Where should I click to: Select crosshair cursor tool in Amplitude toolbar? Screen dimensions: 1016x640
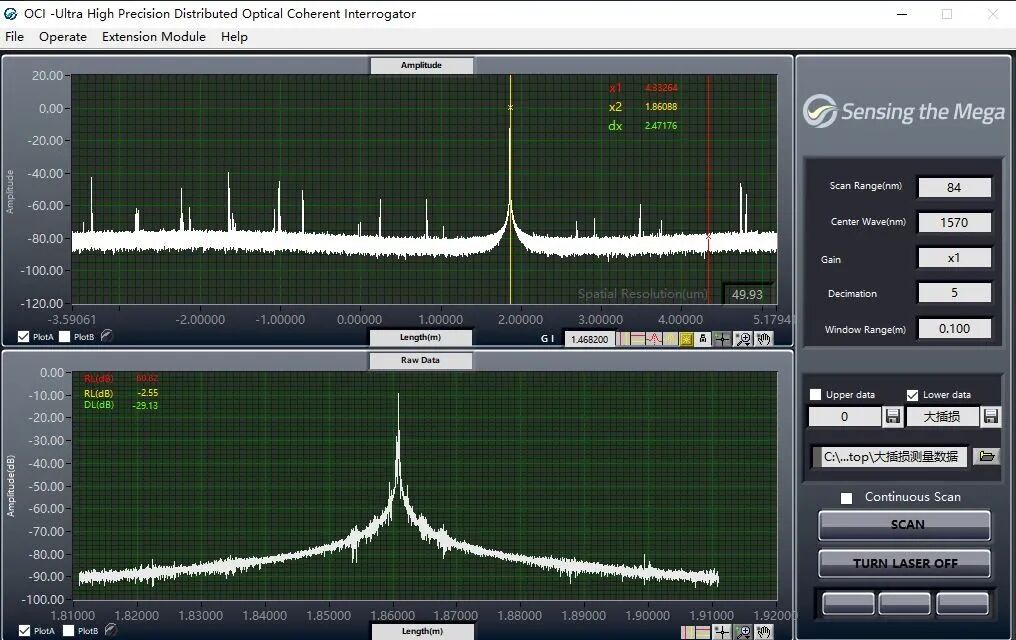722,339
